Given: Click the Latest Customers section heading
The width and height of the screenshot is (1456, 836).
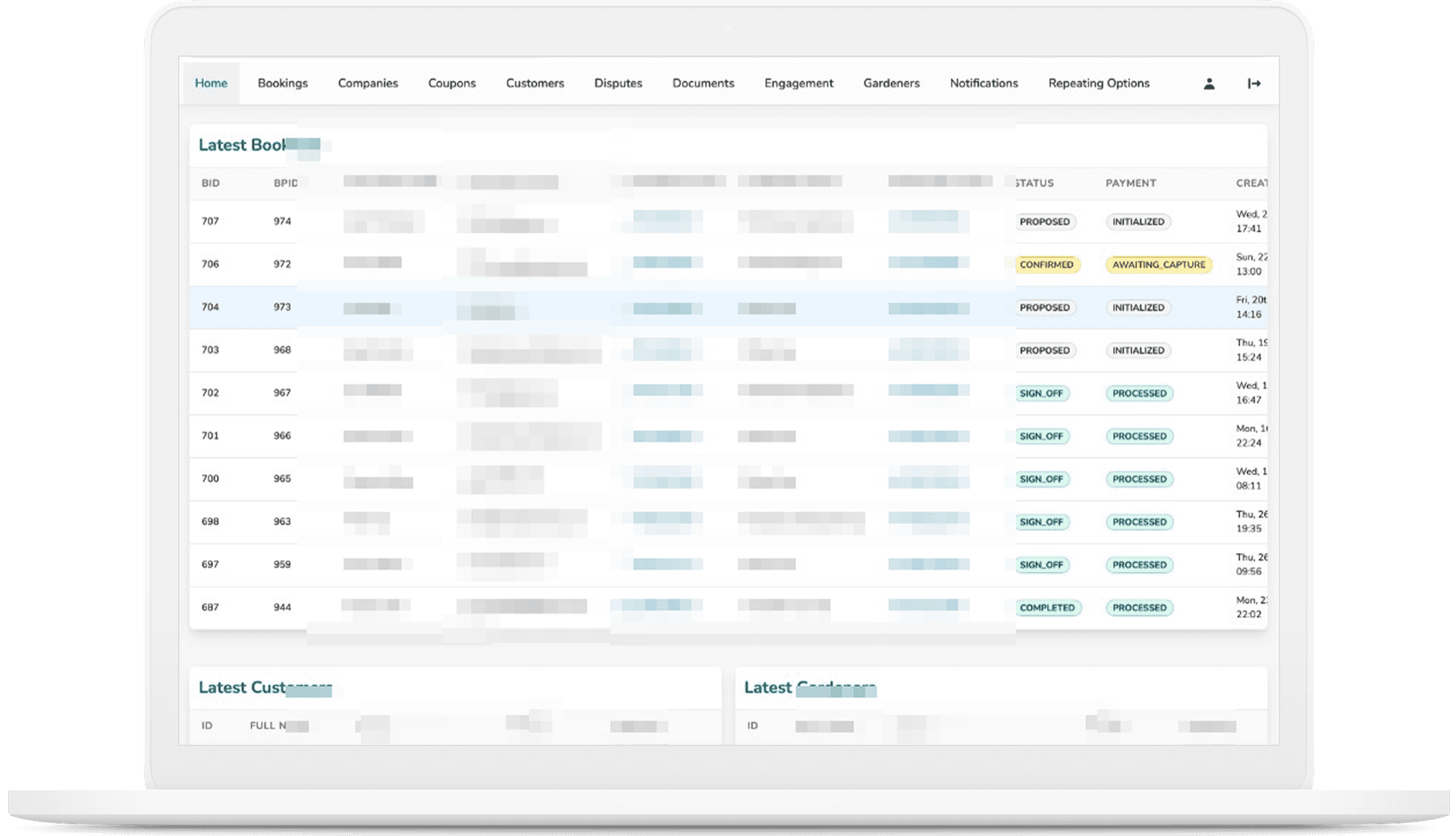Looking at the screenshot, I should click(x=265, y=687).
